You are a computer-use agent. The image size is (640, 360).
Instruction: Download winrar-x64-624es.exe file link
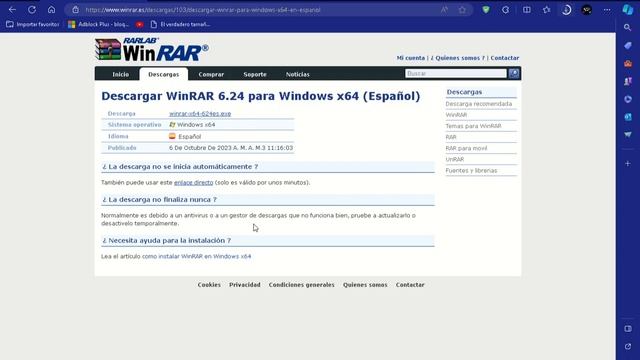(200, 113)
